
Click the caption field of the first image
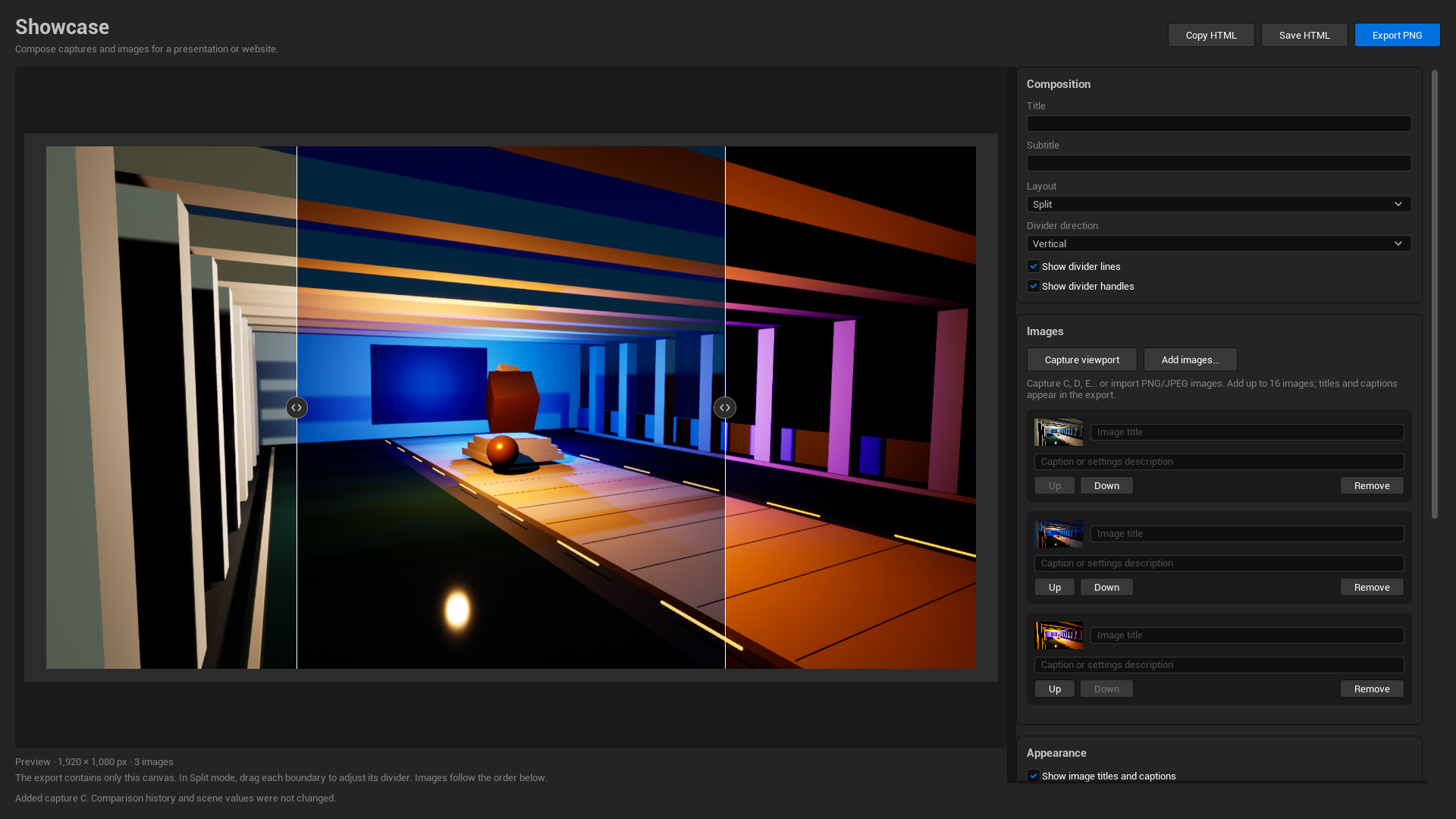(x=1219, y=462)
